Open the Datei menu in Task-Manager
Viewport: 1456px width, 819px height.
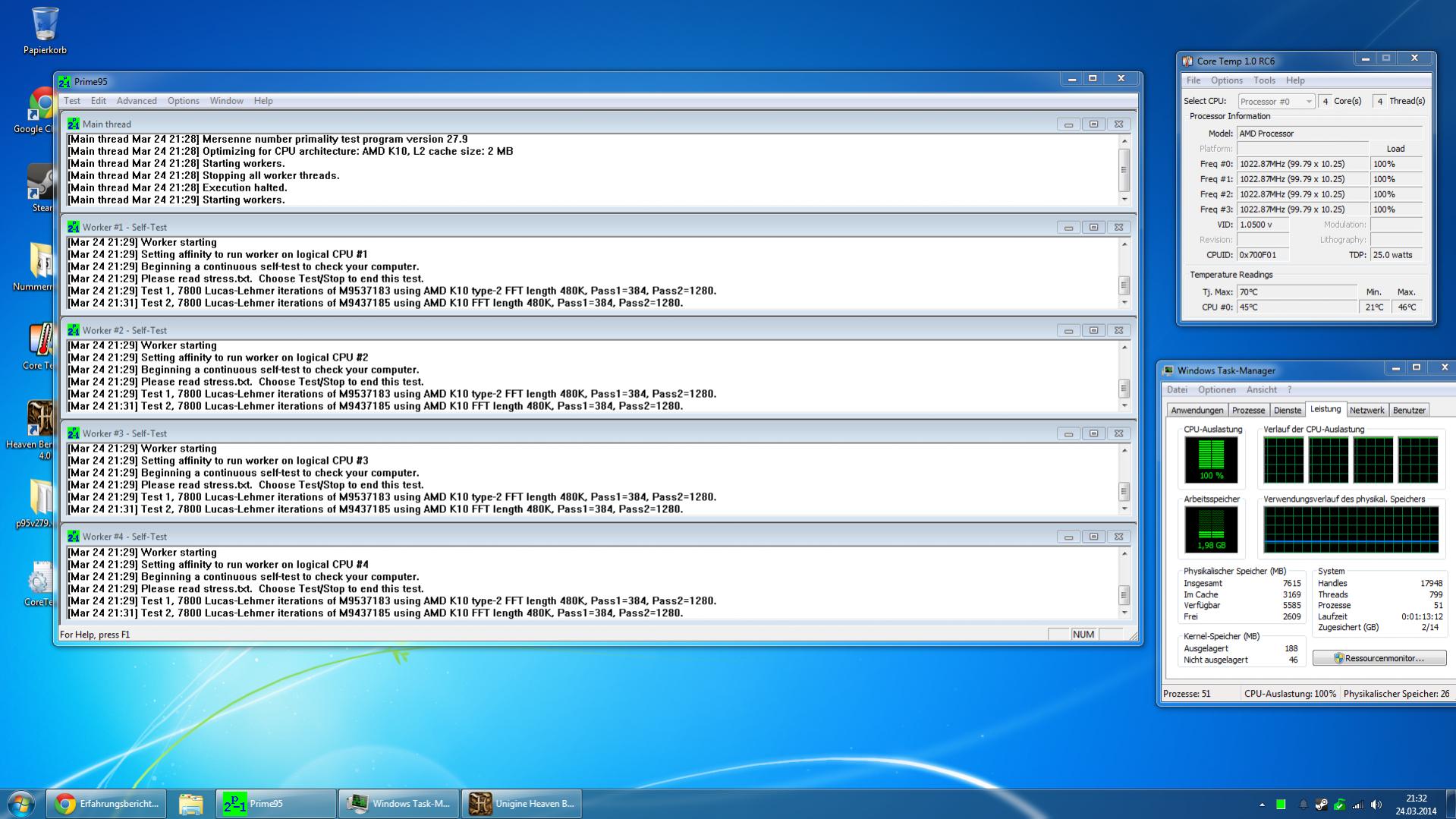[x=1177, y=390]
